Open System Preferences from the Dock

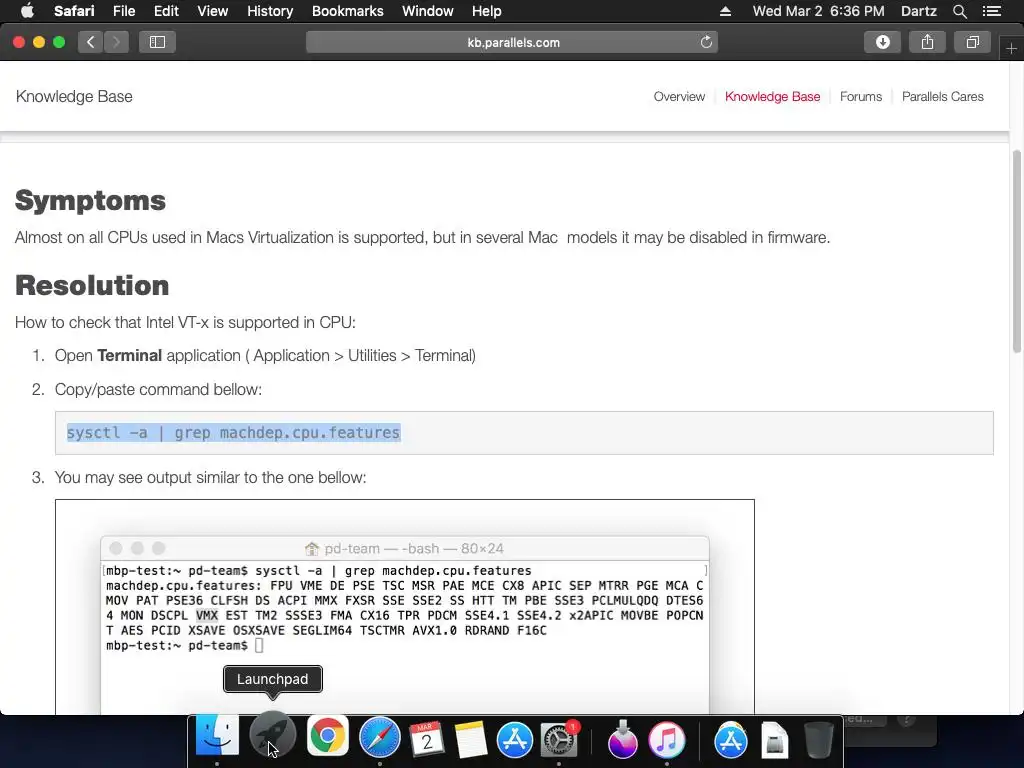[559, 740]
